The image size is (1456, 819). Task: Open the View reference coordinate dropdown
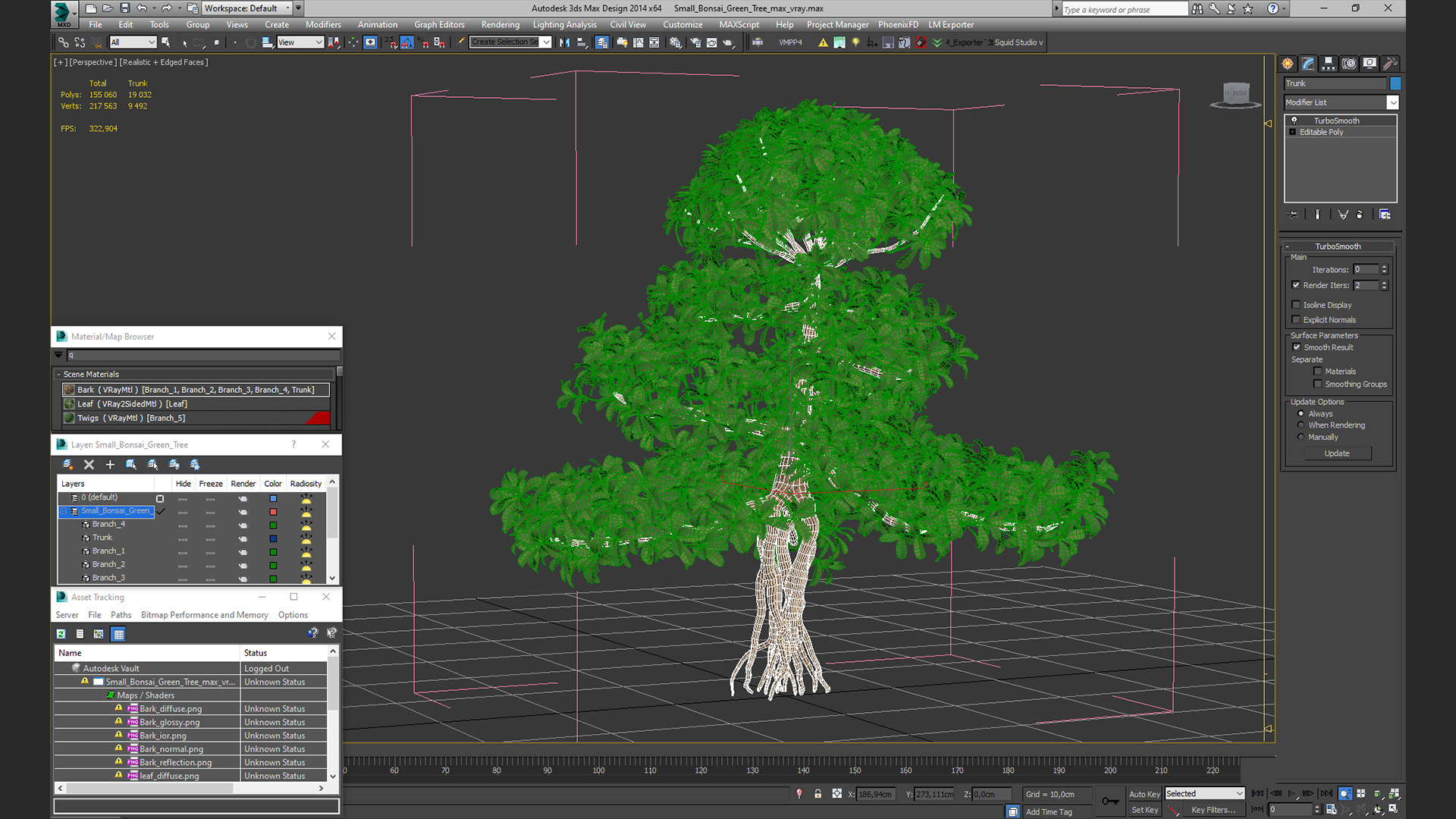[300, 42]
